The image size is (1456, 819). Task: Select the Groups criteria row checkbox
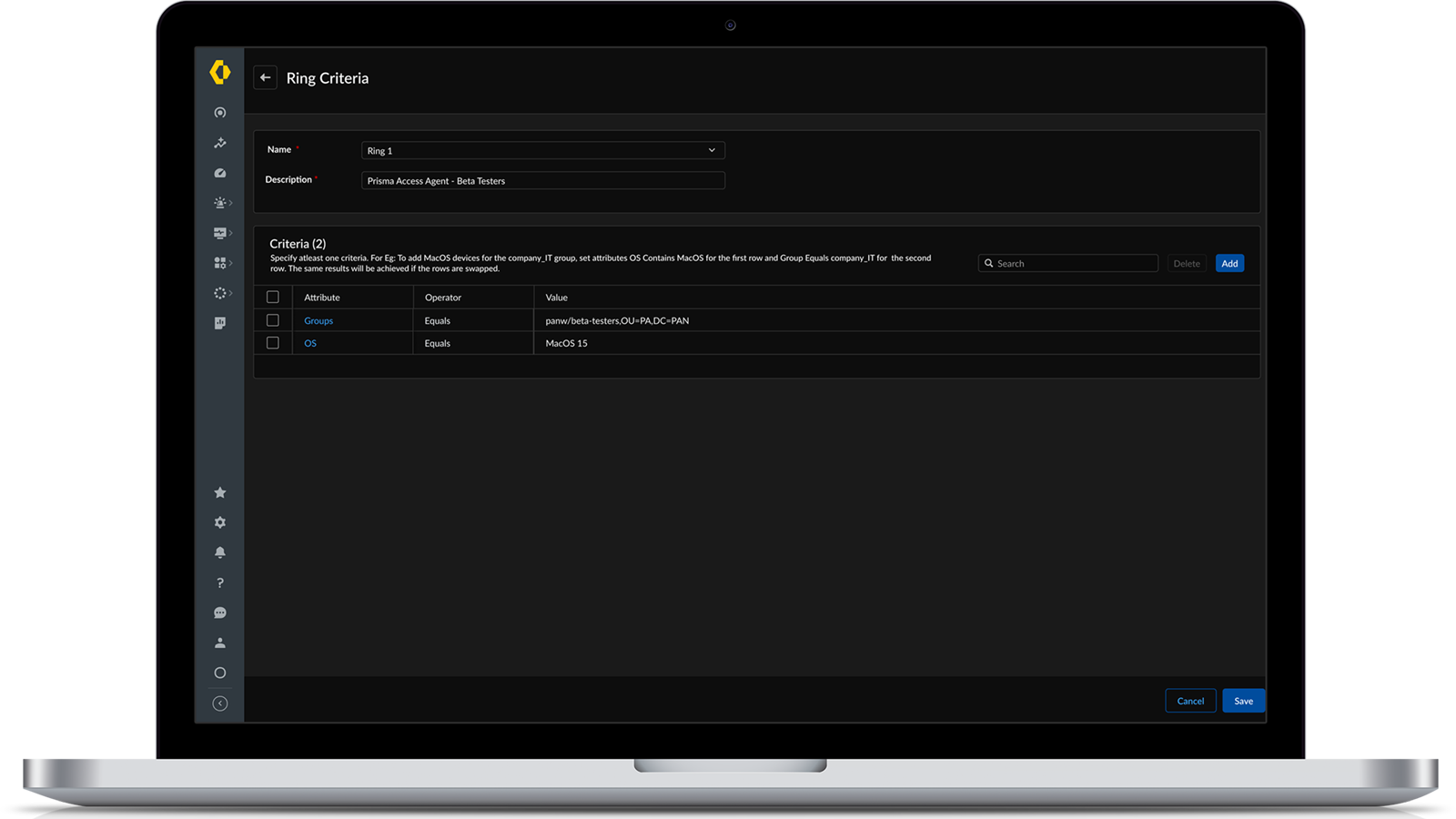[x=272, y=320]
